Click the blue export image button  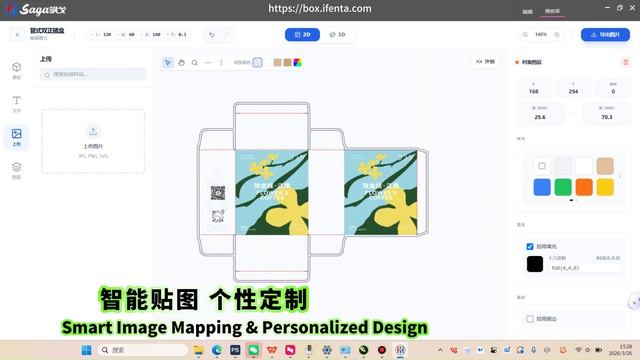(605, 35)
